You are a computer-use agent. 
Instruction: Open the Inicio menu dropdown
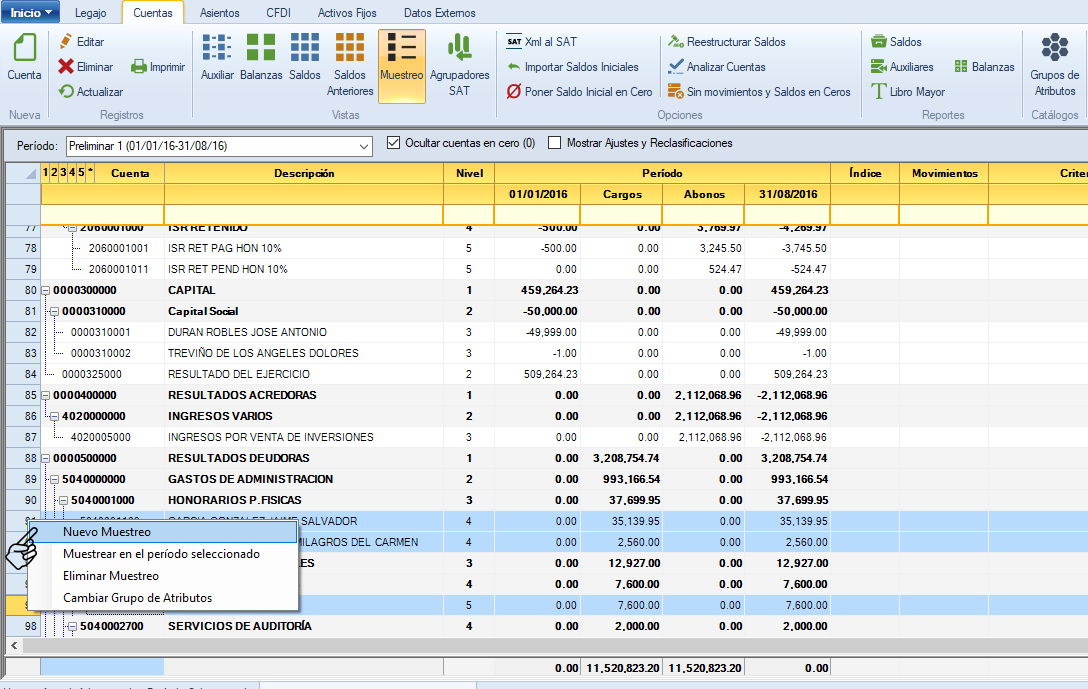pyautogui.click(x=32, y=12)
